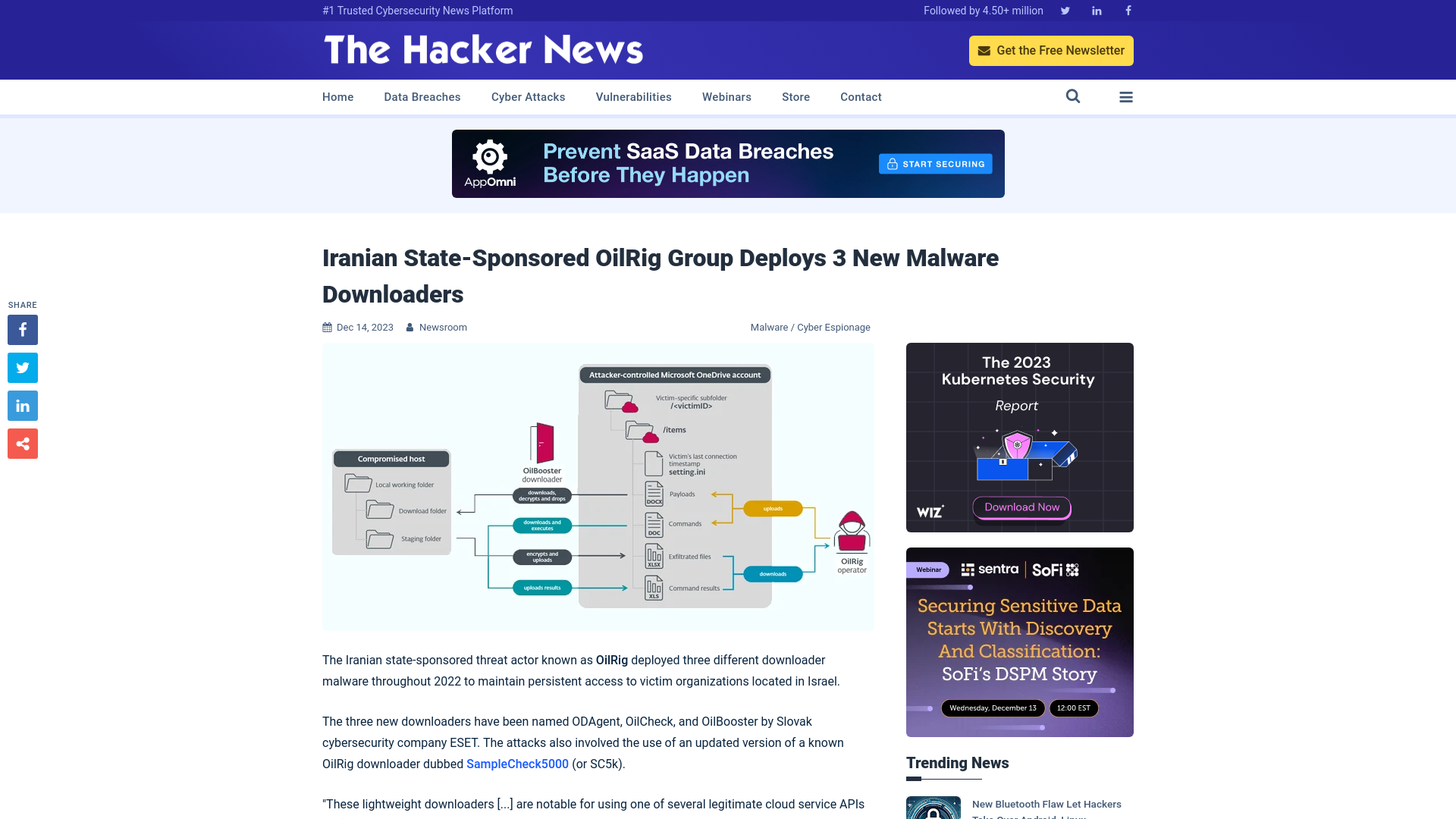
Task: Click the Twitter share icon
Action: pyautogui.click(x=22, y=367)
